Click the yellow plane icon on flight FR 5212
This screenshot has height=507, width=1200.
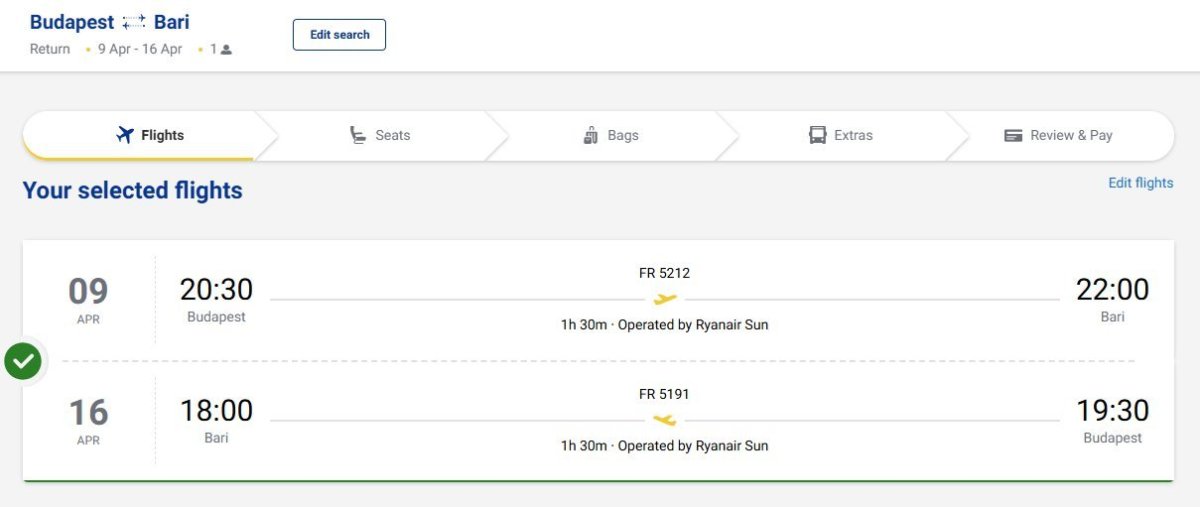pyautogui.click(x=665, y=299)
